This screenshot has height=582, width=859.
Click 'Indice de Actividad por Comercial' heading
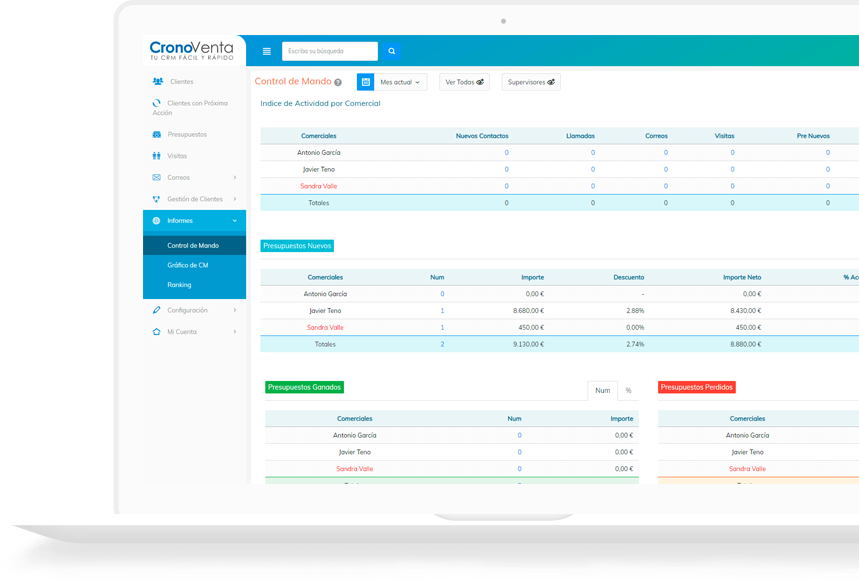point(320,104)
